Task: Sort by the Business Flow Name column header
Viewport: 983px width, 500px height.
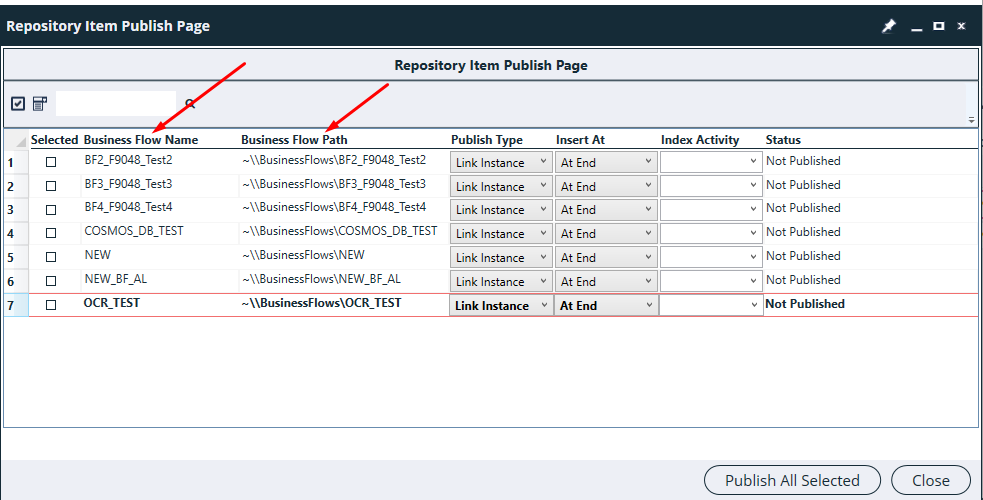Action: click(141, 140)
